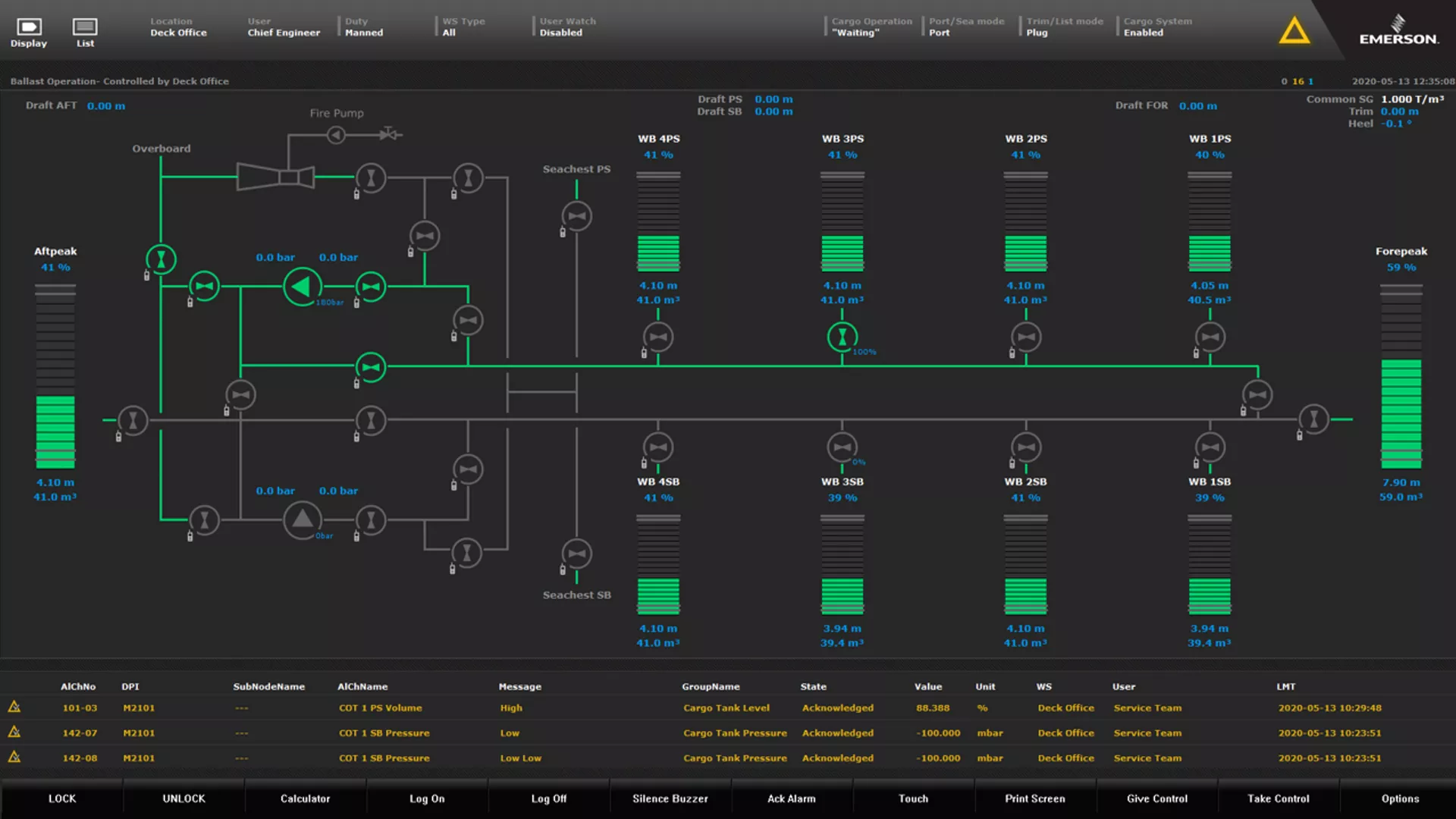Select the COT 1 PS Volume alarm row

tap(380, 708)
